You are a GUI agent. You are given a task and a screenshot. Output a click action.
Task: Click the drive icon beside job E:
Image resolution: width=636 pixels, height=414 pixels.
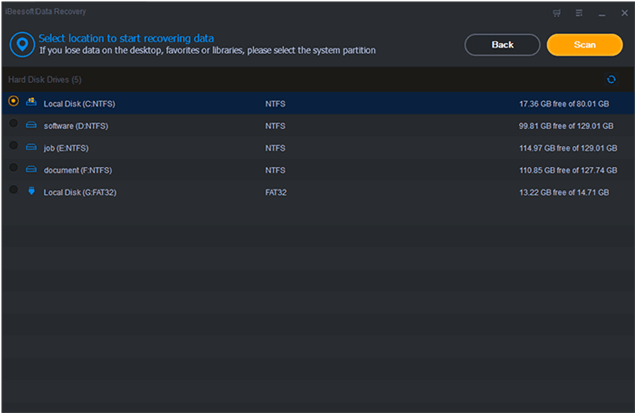31,146
